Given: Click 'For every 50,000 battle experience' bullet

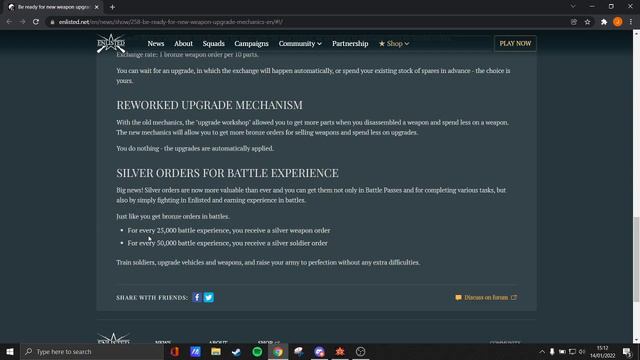Looking at the screenshot, I should [227, 243].
